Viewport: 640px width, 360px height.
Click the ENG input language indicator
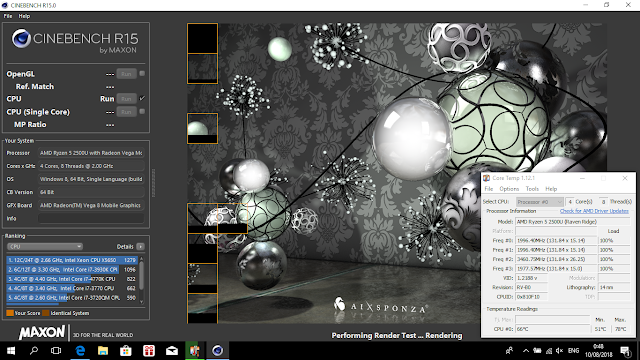pyautogui.click(x=573, y=351)
